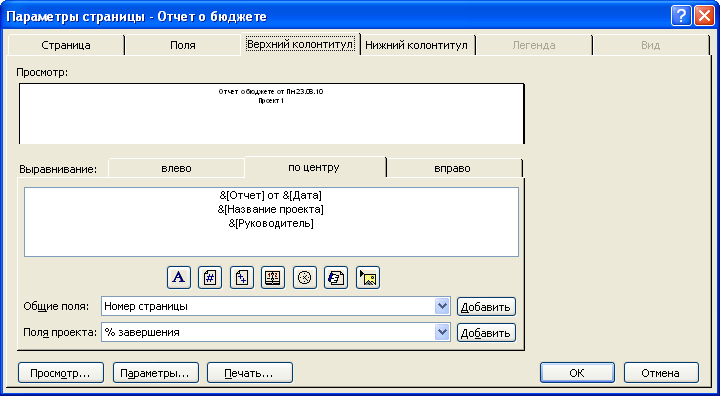
Task: Add the Номер страницы general field
Action: [x=486, y=307]
